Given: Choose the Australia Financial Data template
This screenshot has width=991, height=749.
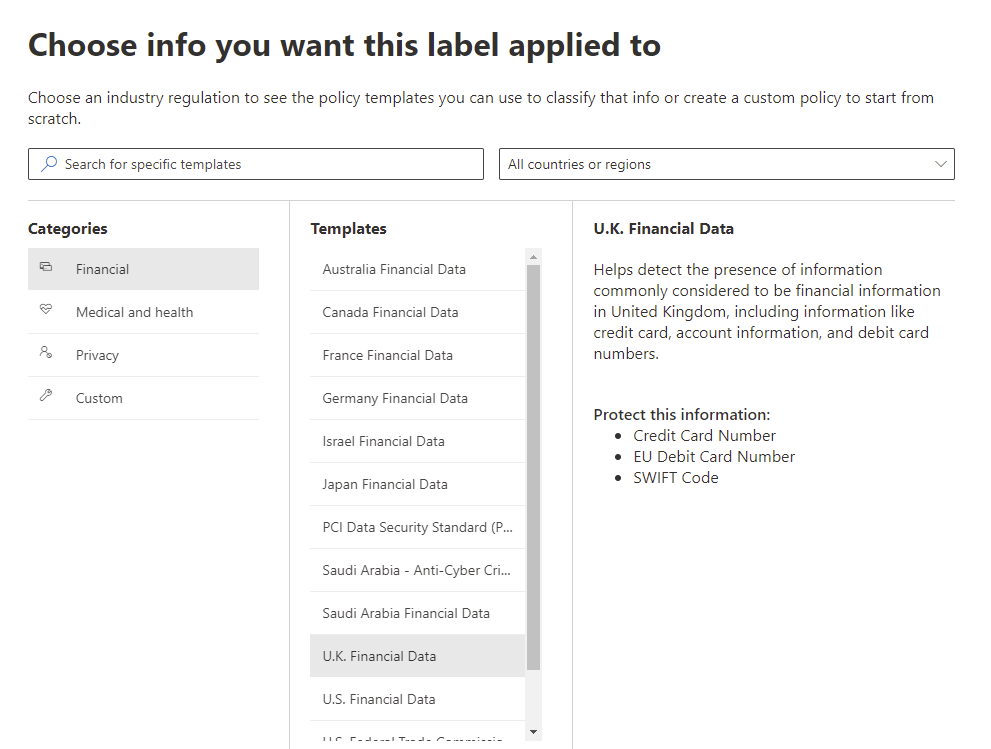Looking at the screenshot, I should (x=394, y=269).
